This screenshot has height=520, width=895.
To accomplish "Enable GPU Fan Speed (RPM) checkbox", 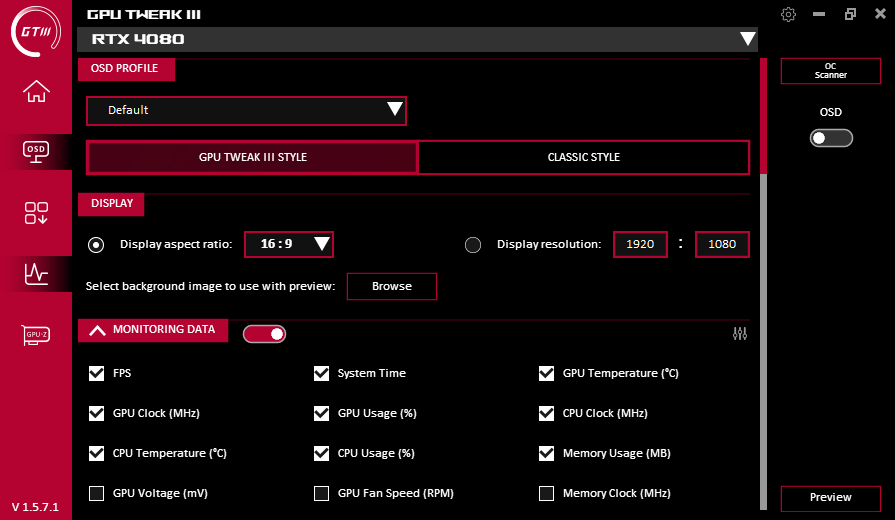I will pos(321,493).
